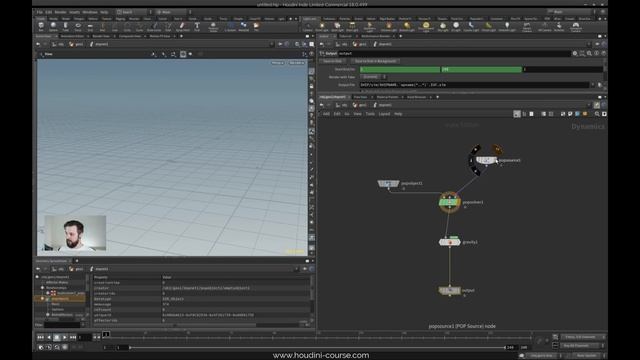
Task: Select the File shelf tool
Action: (x=256, y=27)
